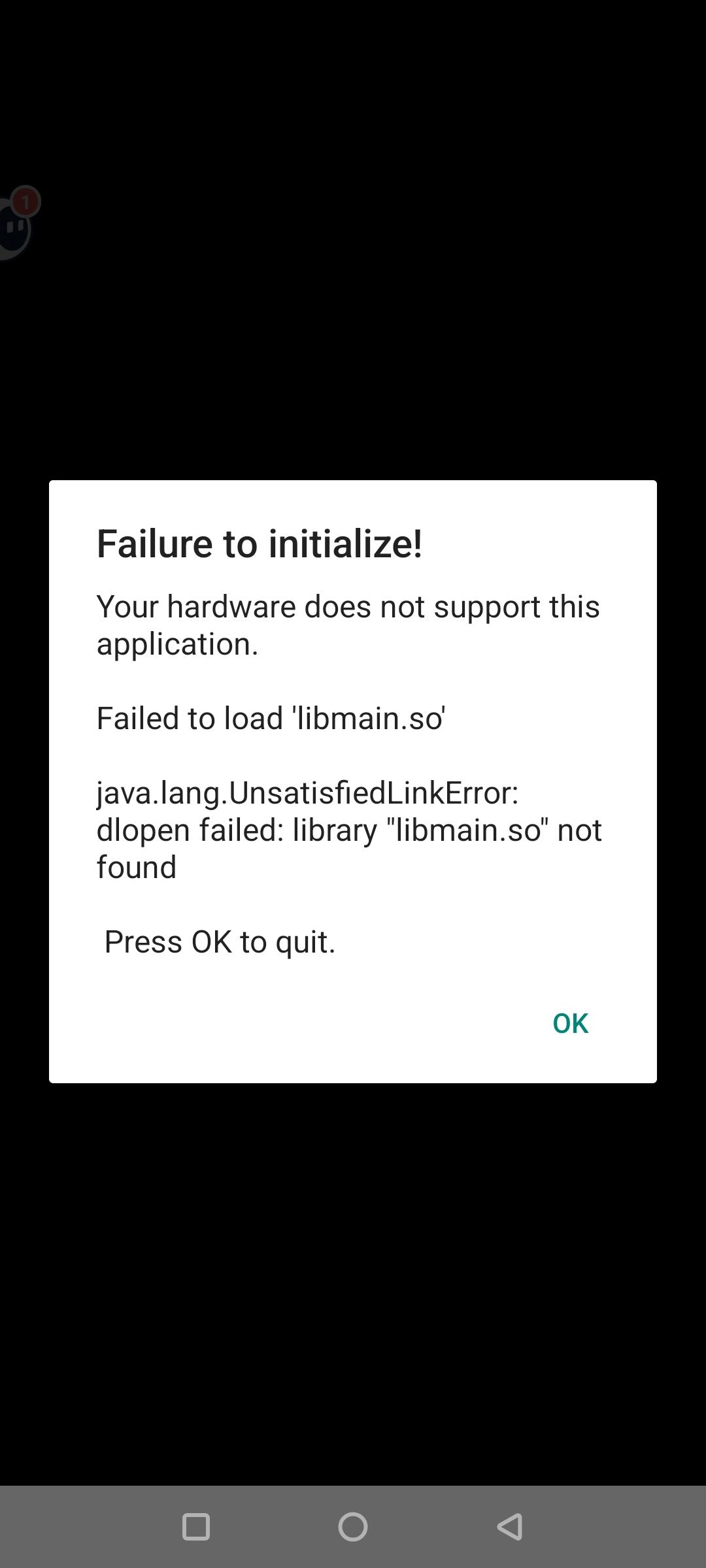Tap empty navigation bar area left of recents
Image resolution: width=706 pixels, height=1568 pixels.
[x=85, y=1527]
